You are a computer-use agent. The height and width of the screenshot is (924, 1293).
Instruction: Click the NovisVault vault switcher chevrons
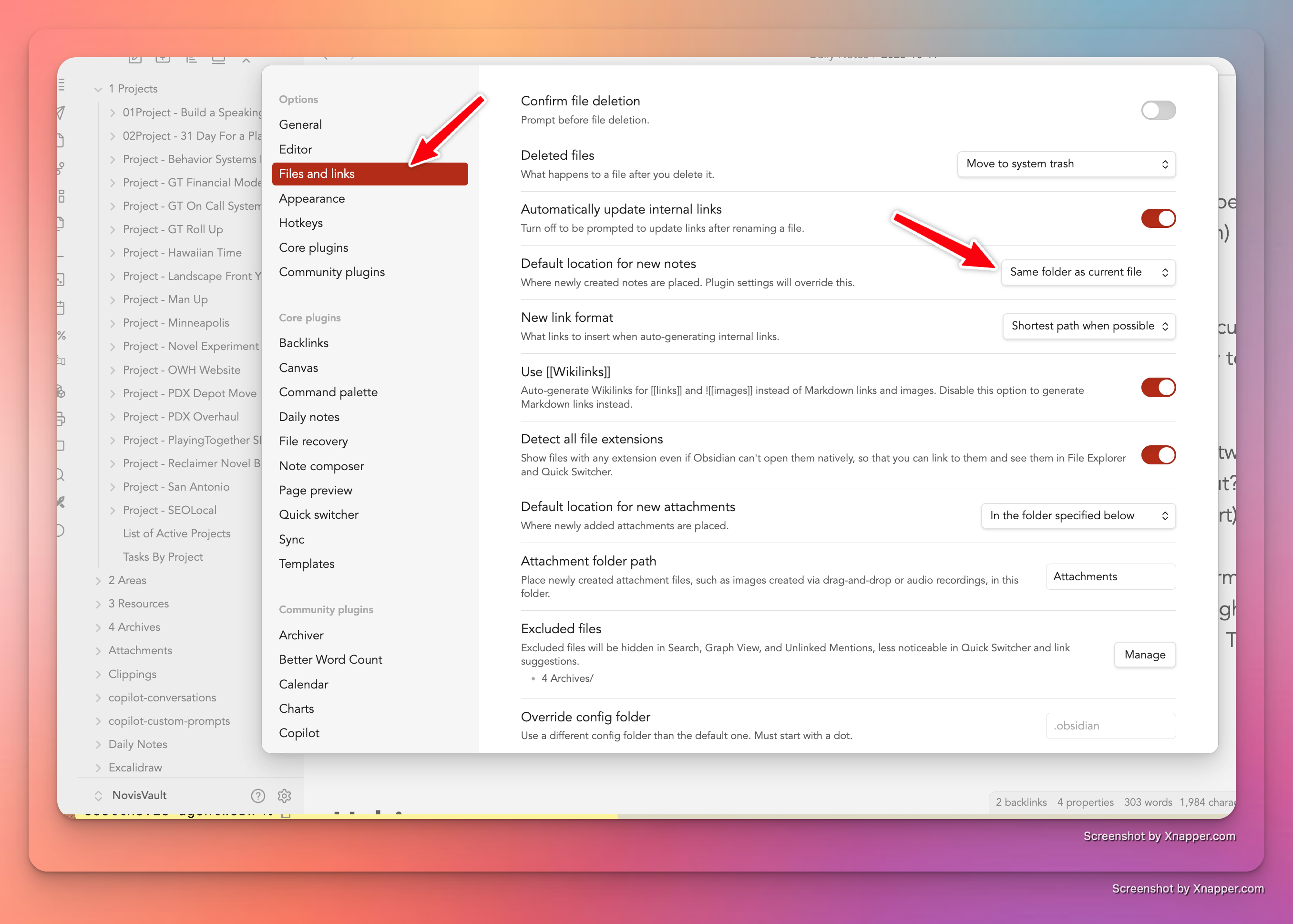[98, 795]
